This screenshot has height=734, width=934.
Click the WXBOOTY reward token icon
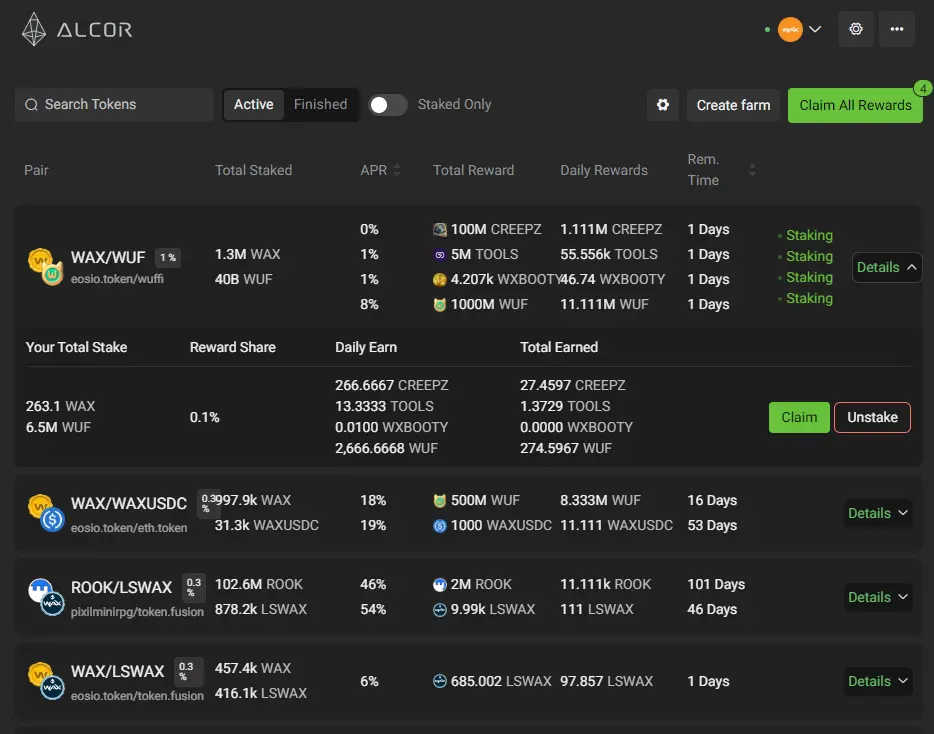coord(440,279)
